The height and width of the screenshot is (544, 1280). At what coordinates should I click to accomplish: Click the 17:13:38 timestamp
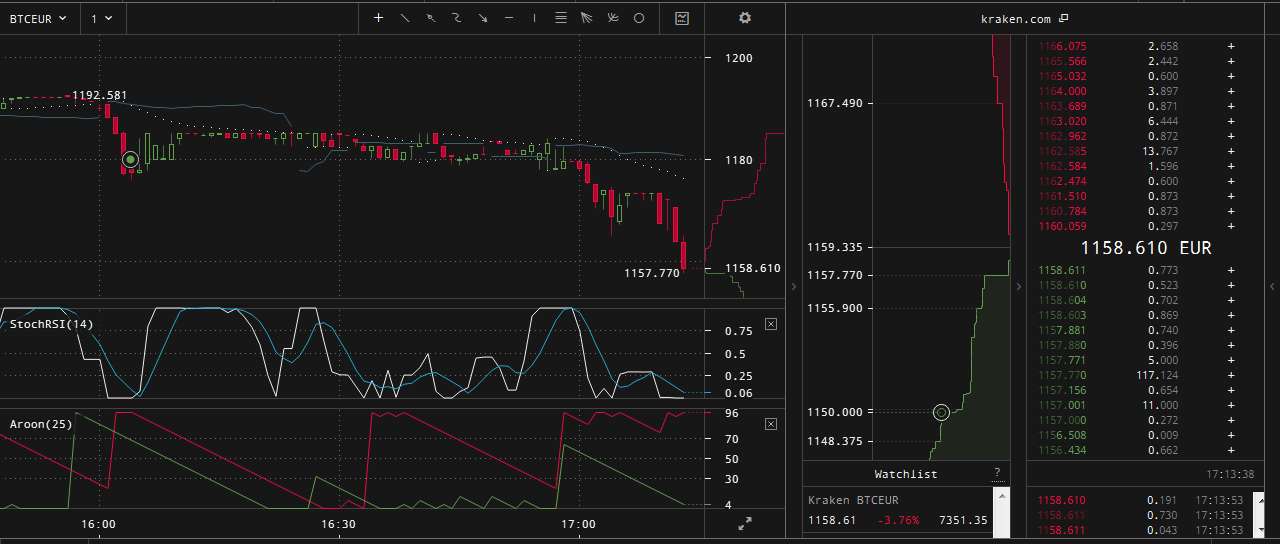(x=1230, y=474)
